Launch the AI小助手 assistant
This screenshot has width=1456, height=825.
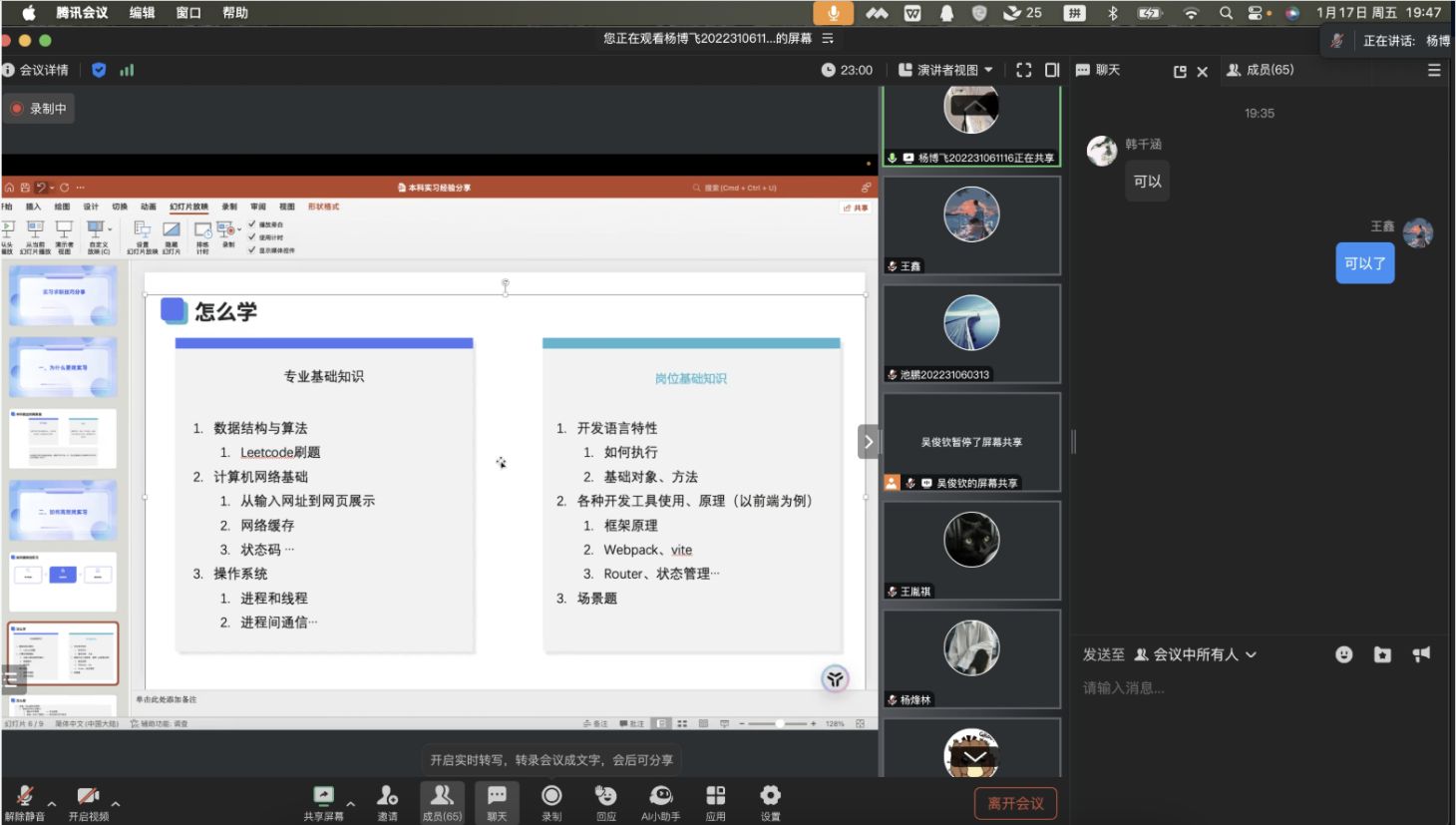[660, 796]
